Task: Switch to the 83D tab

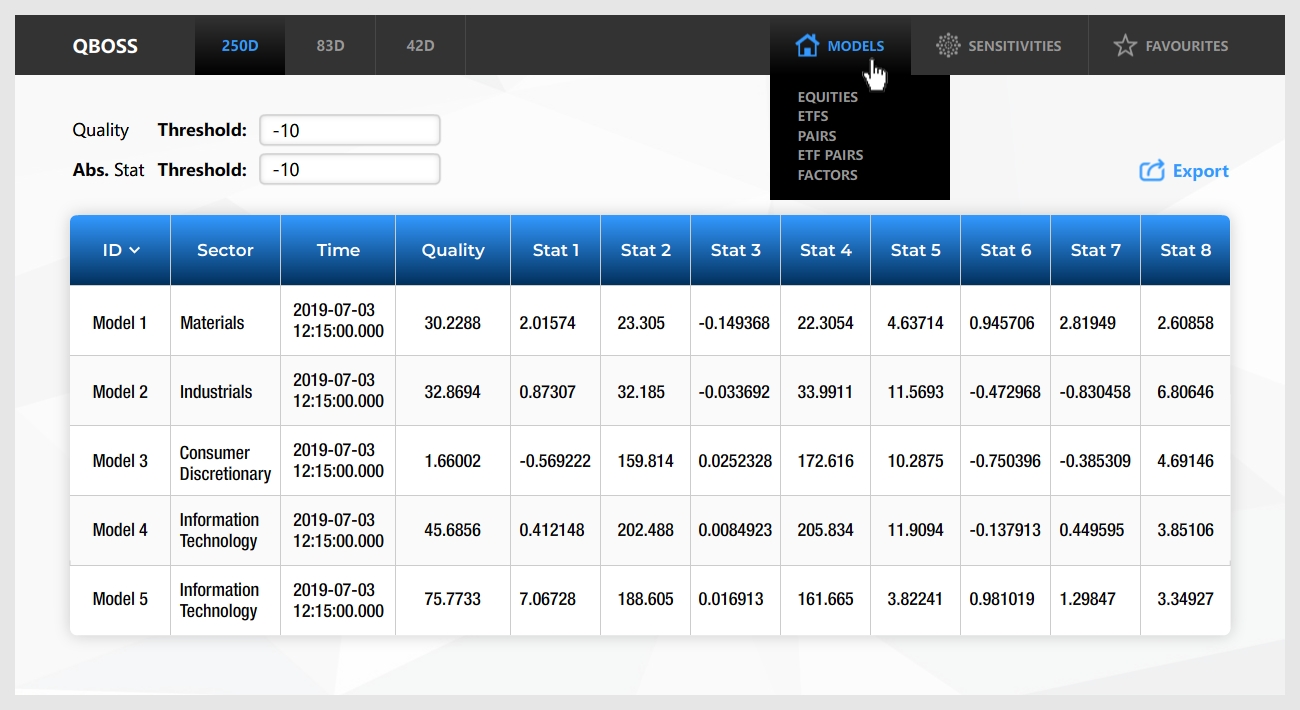Action: click(x=330, y=45)
